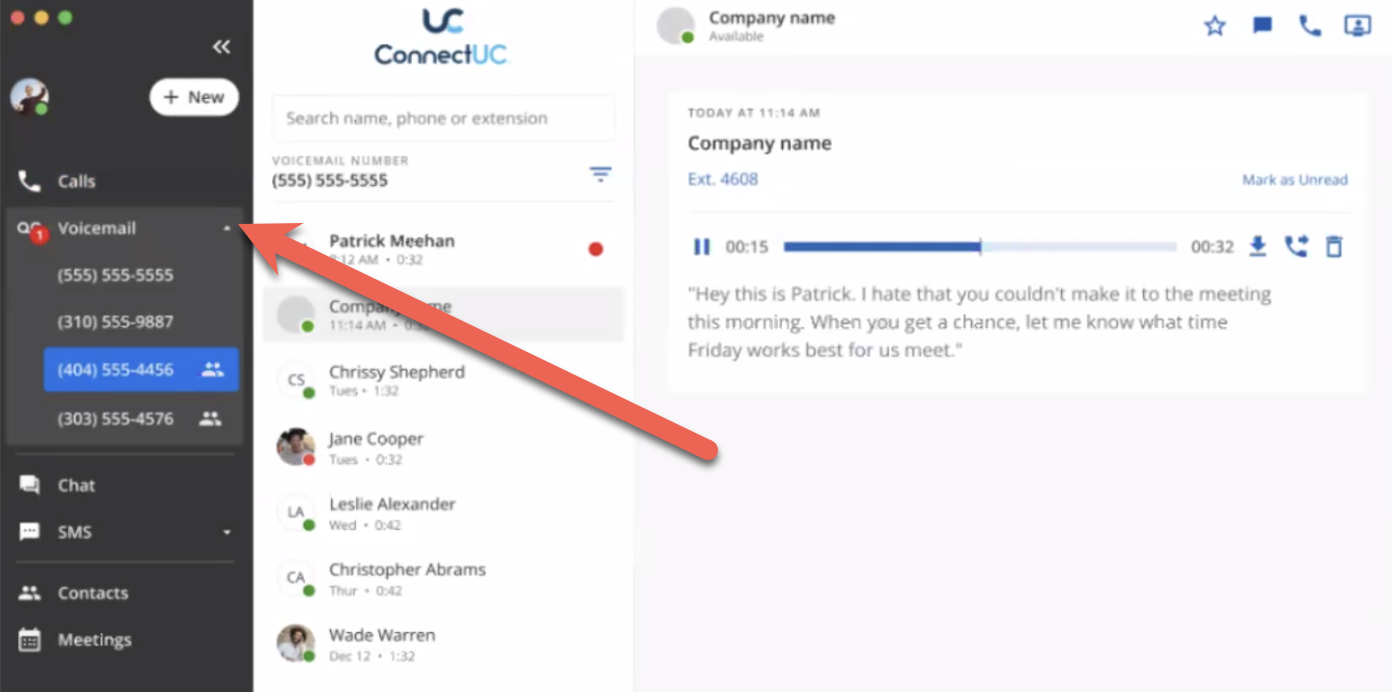Viewport: 1392px width, 692px height.
Task: Call contact using phone icon in header
Action: [x=1309, y=26]
